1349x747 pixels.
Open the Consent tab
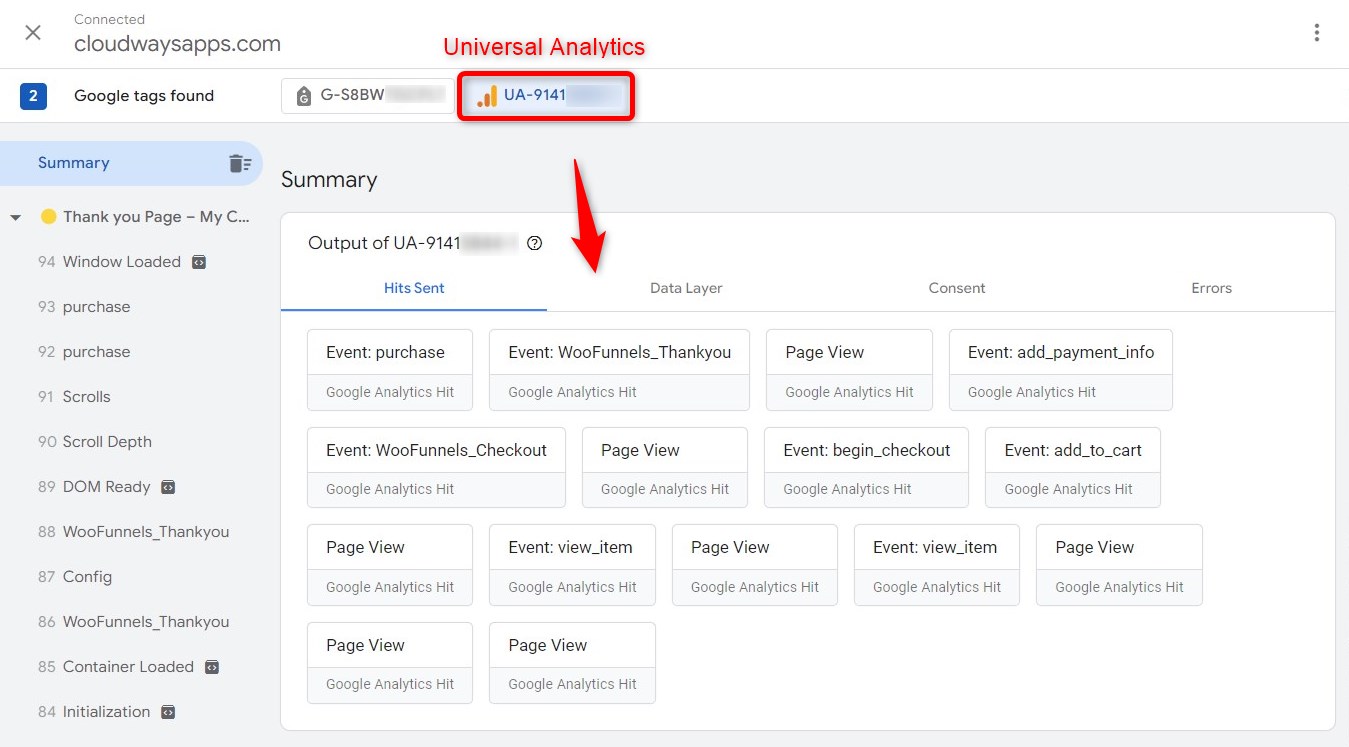tap(956, 288)
